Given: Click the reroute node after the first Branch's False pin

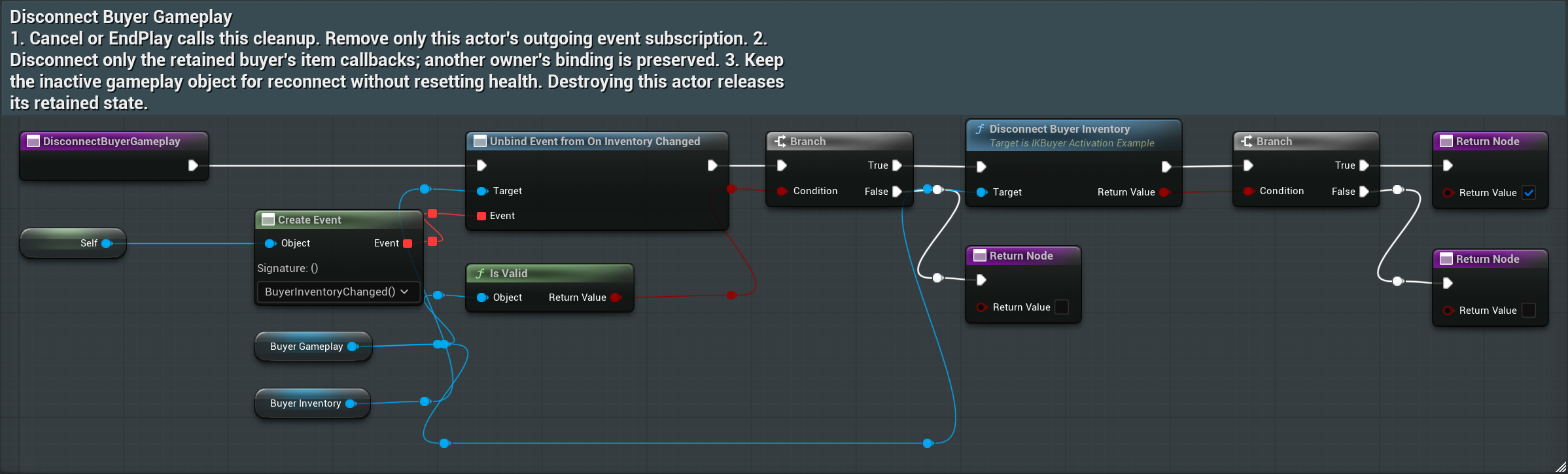Looking at the screenshot, I should (937, 190).
